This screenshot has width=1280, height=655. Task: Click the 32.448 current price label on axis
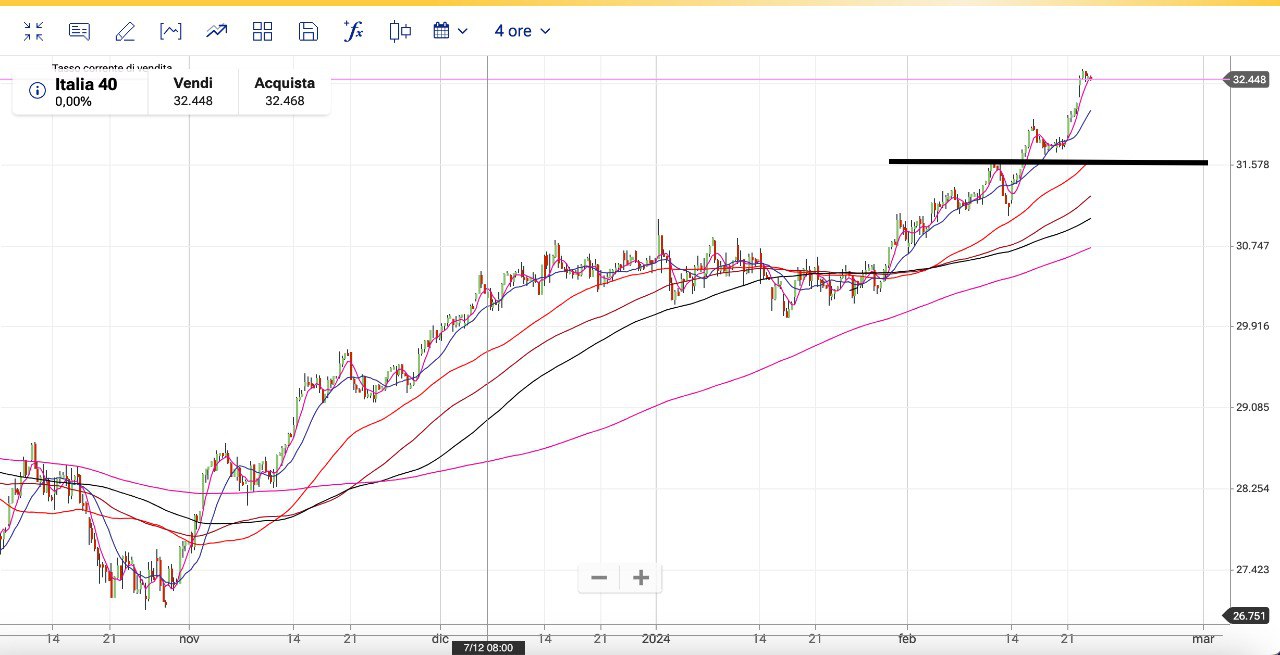(x=1250, y=80)
